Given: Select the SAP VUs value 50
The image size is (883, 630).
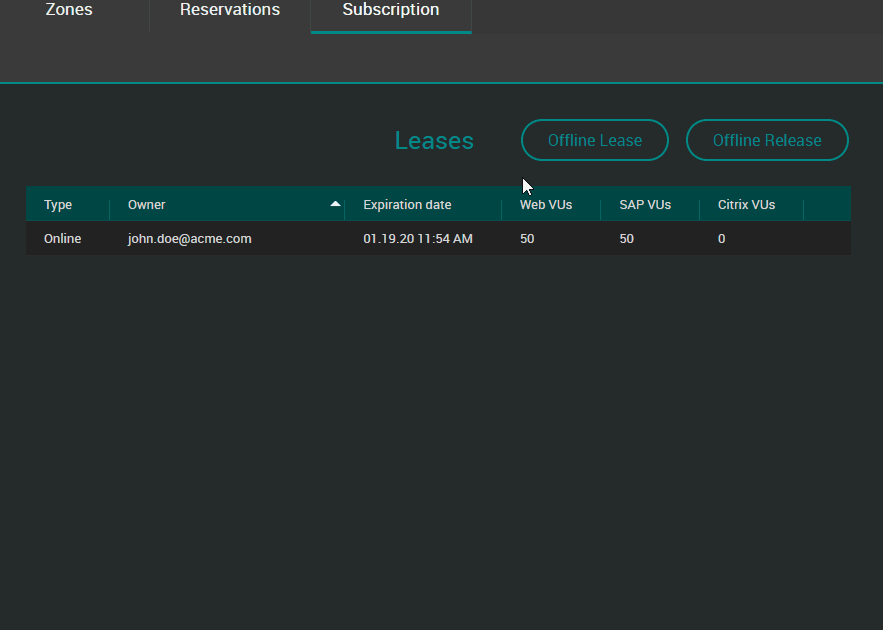Looking at the screenshot, I should 627,239.
